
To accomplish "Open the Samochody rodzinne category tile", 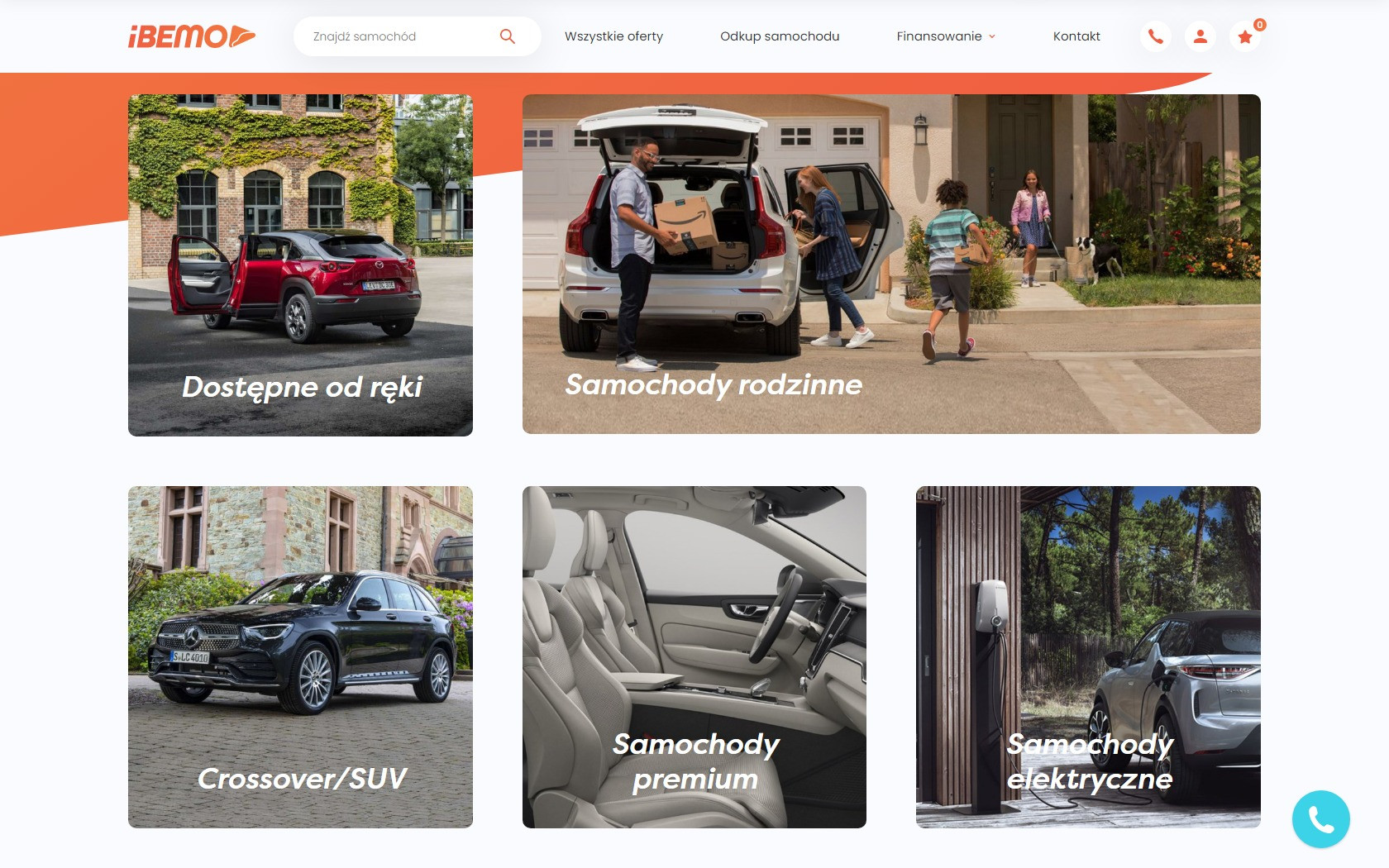I will pyautogui.click(x=891, y=264).
